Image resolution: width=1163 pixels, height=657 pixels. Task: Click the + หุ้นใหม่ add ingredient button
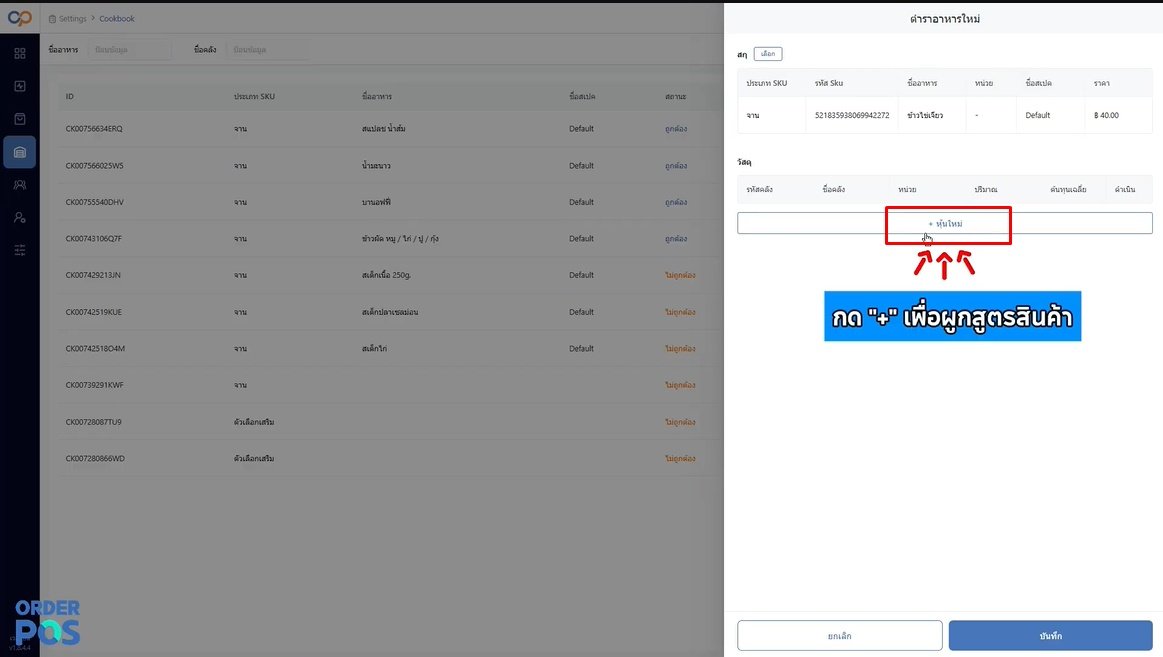pos(944,223)
